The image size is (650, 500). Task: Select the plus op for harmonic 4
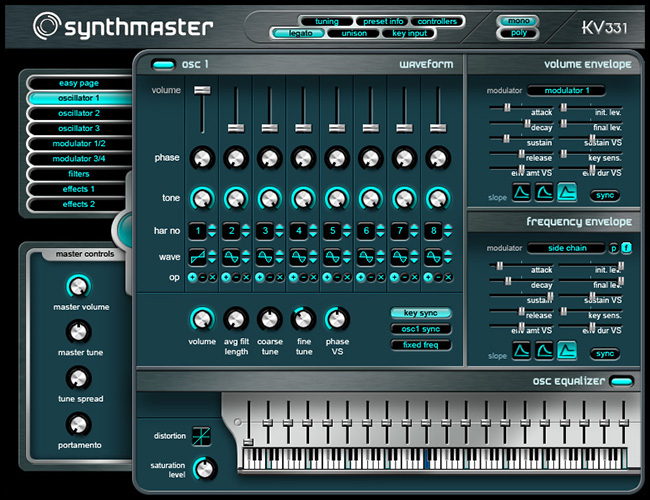pos(293,277)
